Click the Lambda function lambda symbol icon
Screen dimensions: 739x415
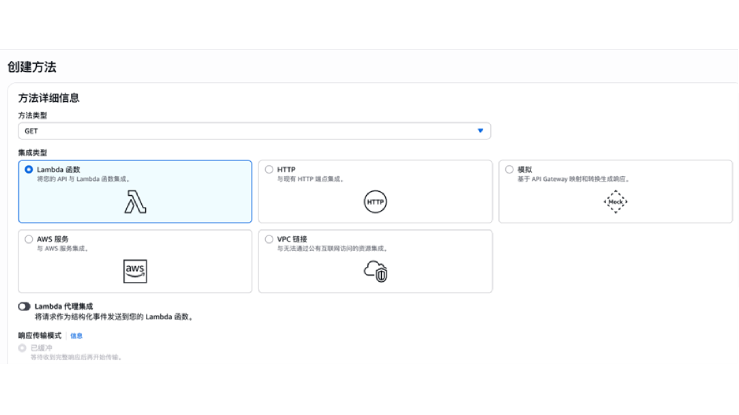click(x=135, y=202)
